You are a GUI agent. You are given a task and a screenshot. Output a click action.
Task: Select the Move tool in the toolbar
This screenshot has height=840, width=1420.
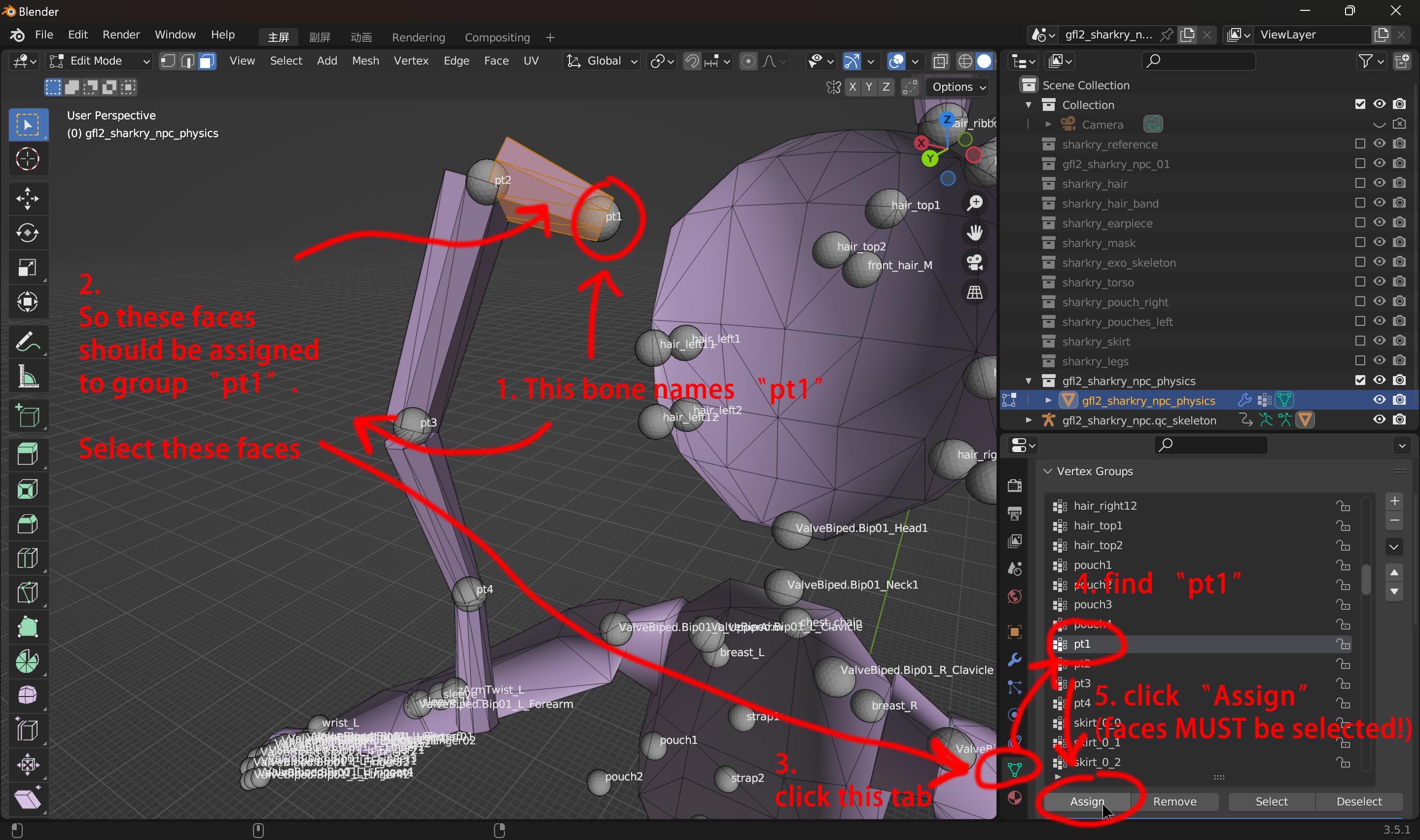(27, 198)
